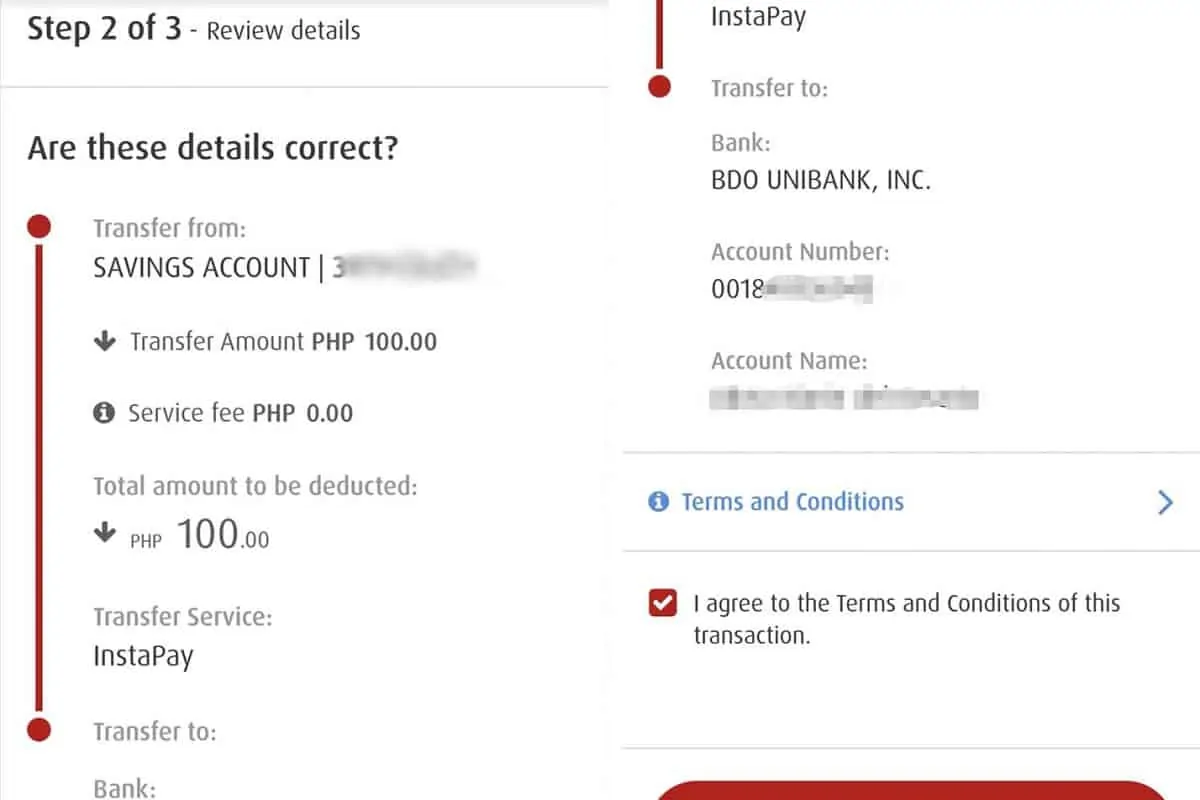Screen dimensions: 1200x800
Task: Select the BDO UNIBANK, INC. bank name
Action: coord(821,182)
